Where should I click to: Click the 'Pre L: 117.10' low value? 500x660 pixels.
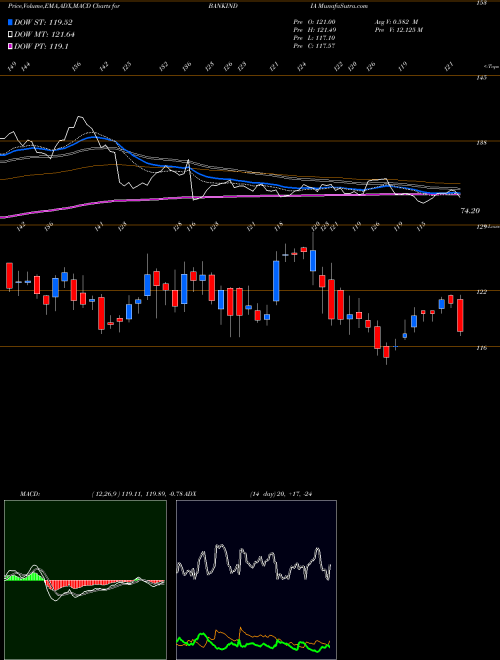coord(314,38)
